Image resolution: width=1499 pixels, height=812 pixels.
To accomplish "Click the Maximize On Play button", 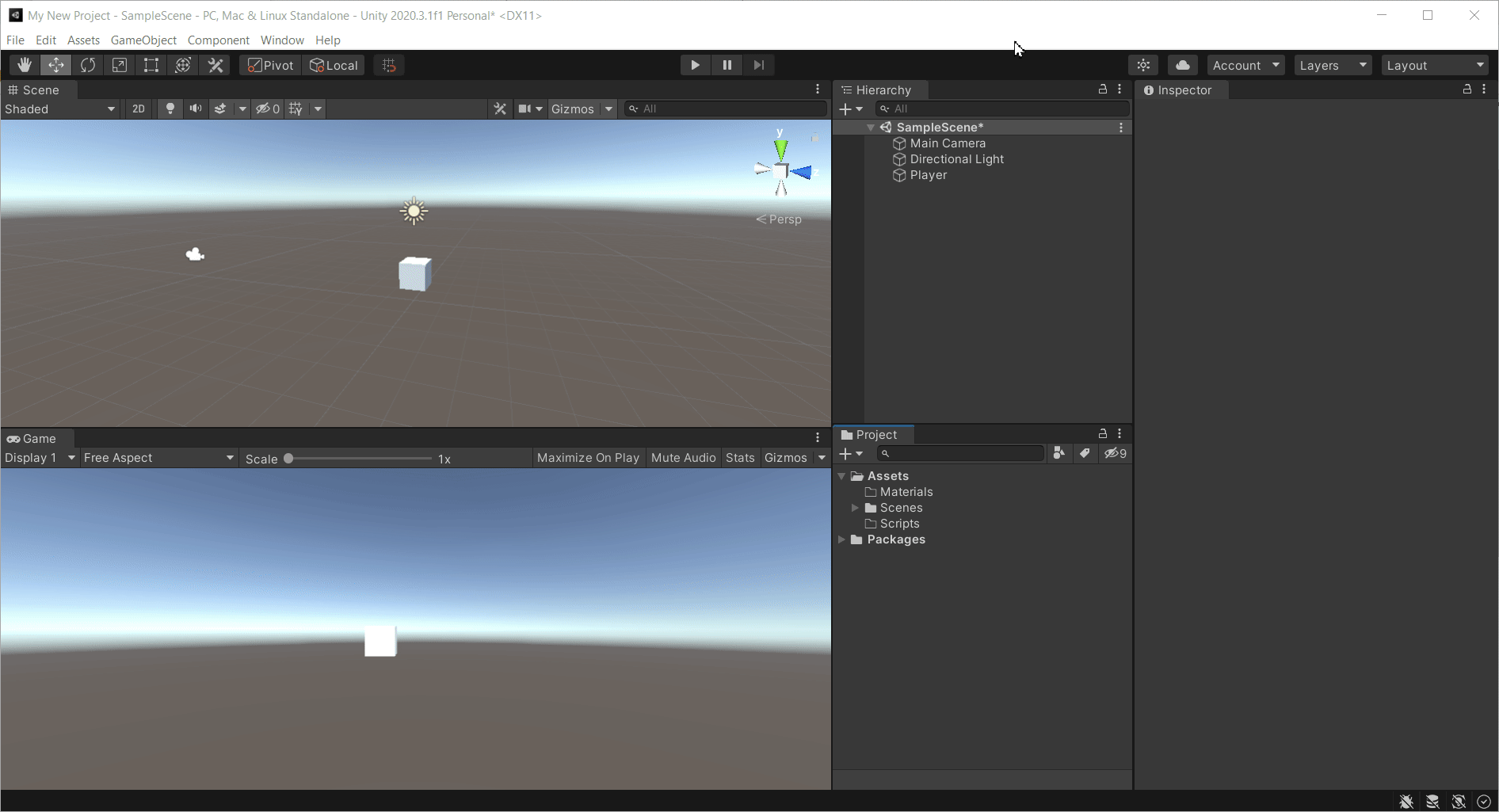I will pyautogui.click(x=588, y=457).
